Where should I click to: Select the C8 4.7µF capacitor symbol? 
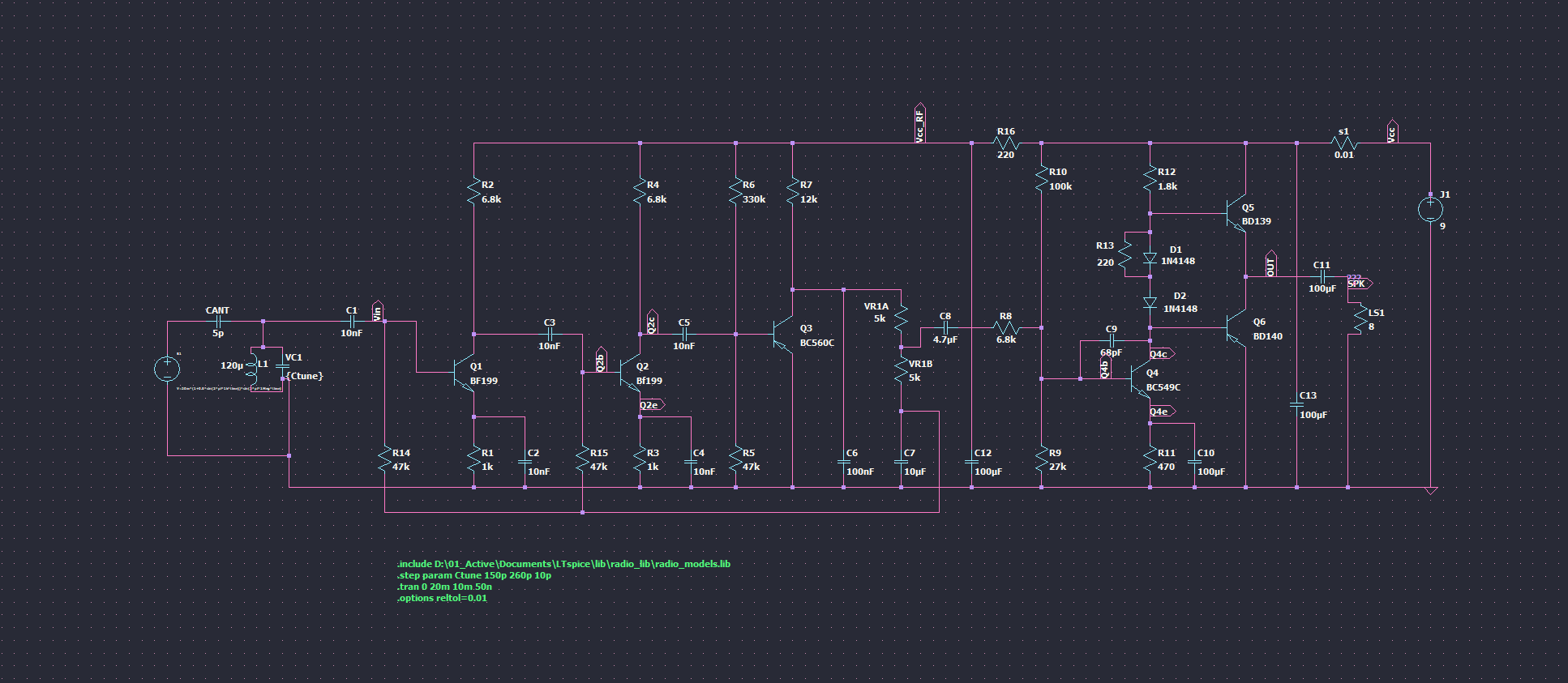(x=945, y=328)
